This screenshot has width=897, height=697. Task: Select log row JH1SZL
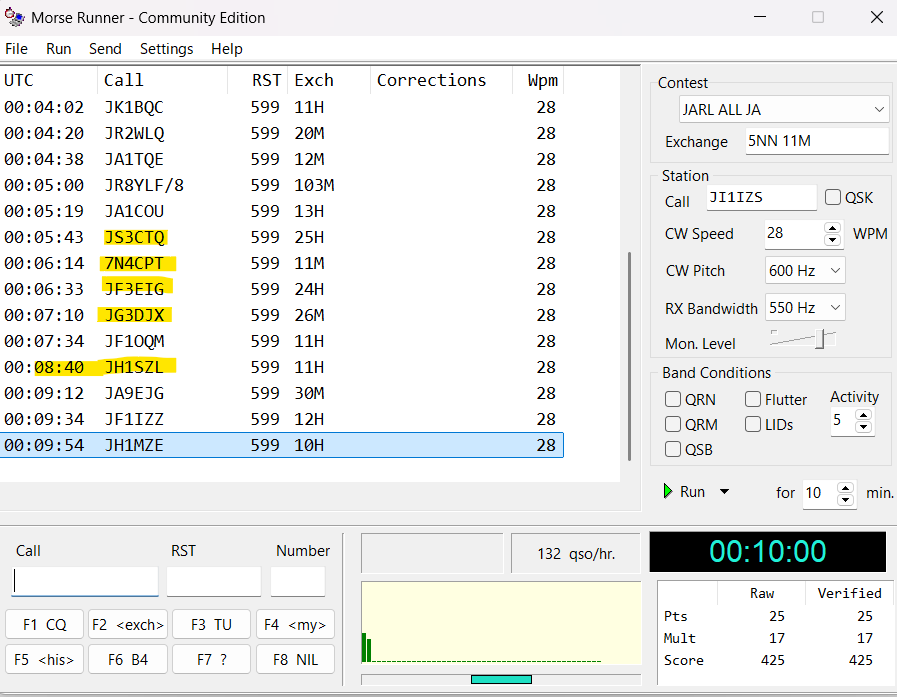[281, 367]
